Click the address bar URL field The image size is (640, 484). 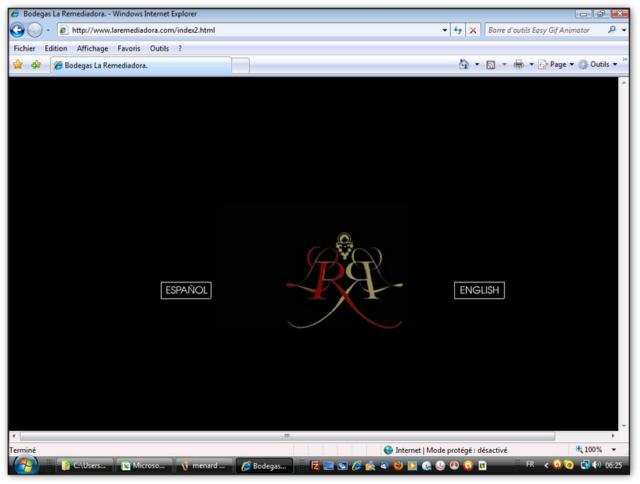pos(249,30)
